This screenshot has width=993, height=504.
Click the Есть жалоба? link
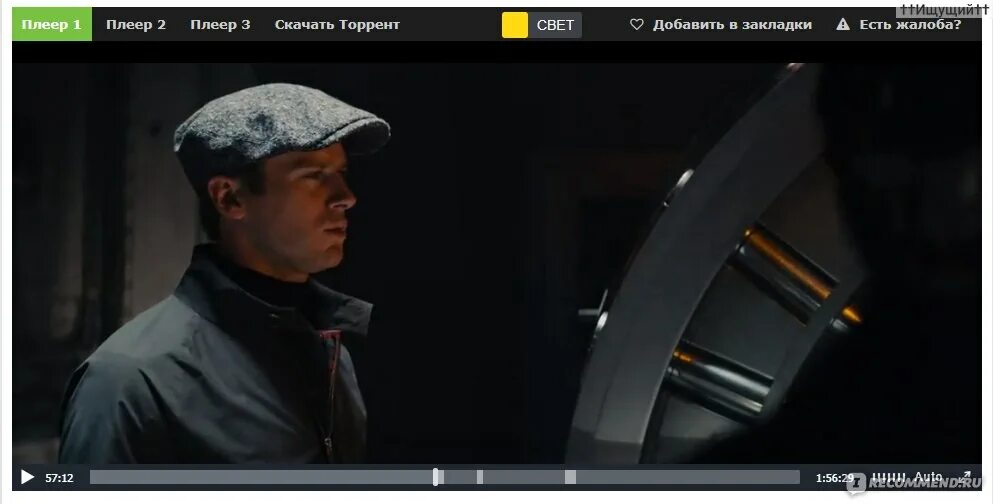point(910,25)
